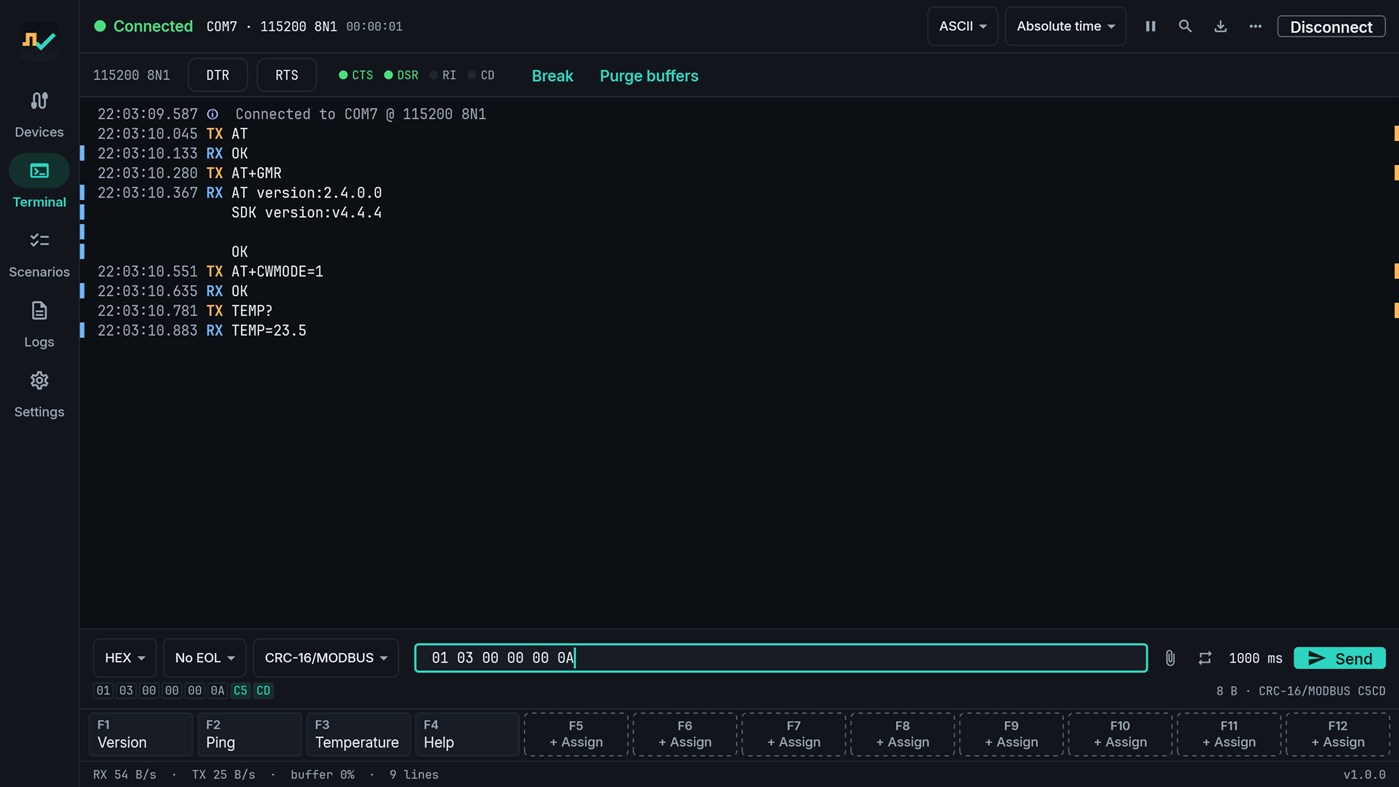Click the Disconnect button
The image size is (1399, 787).
pos(1331,26)
